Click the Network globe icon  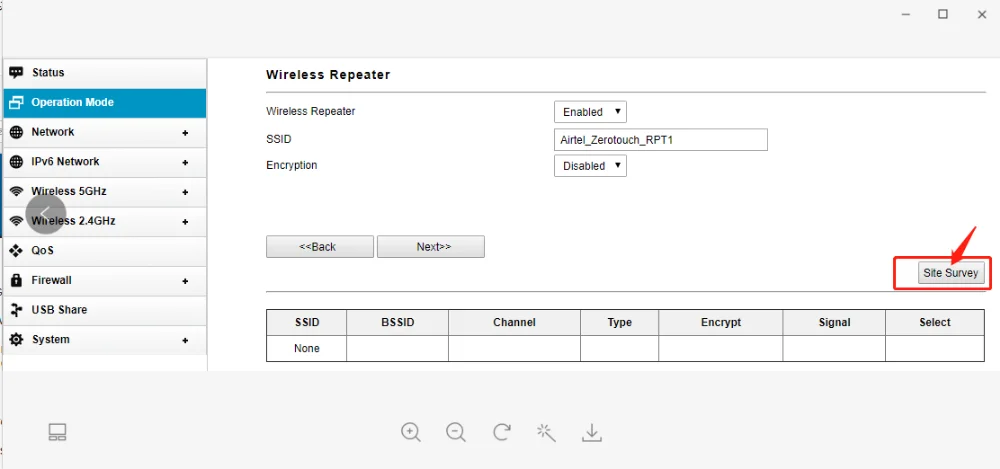(x=17, y=132)
